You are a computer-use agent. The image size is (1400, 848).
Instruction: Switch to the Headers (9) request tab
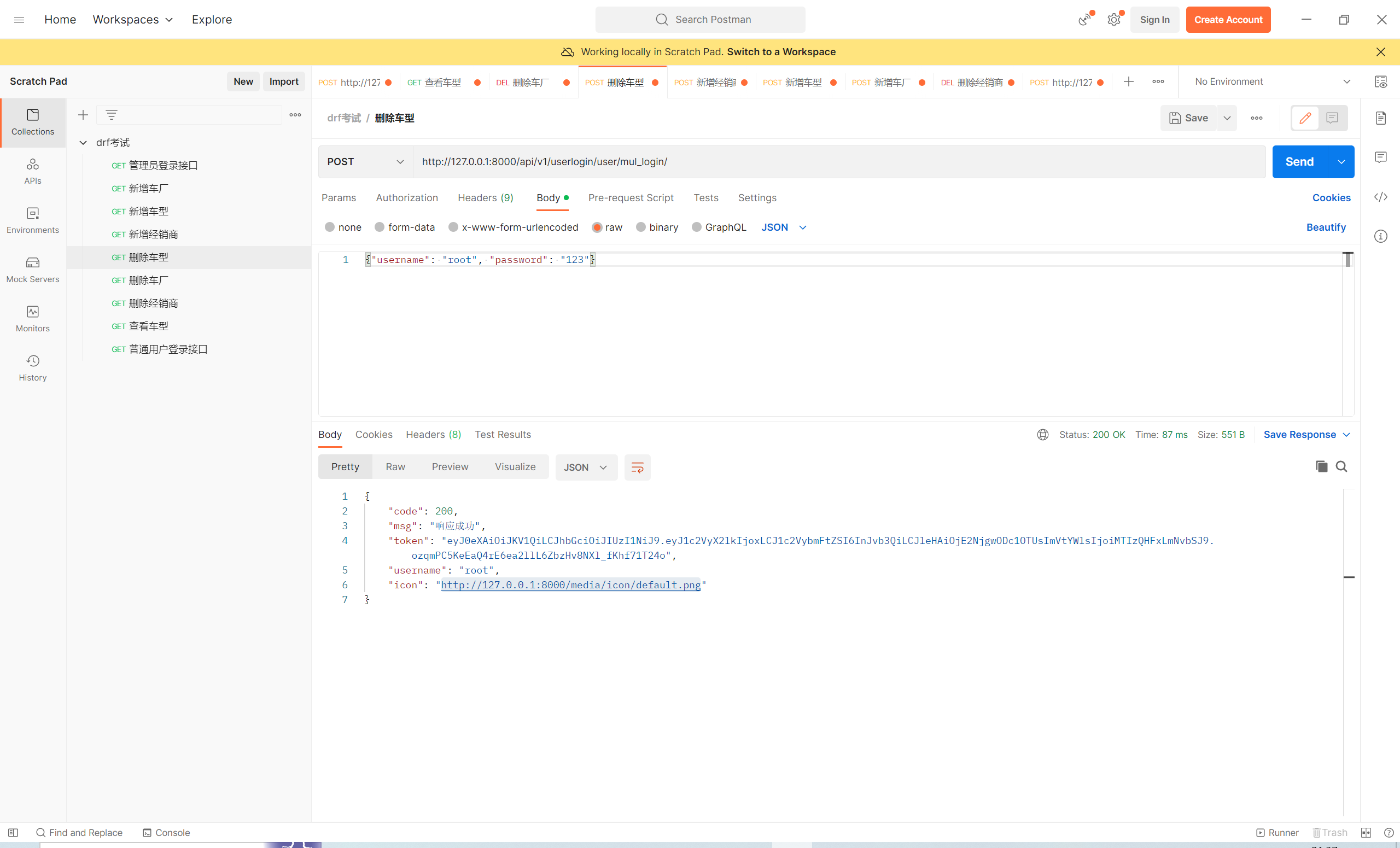485,198
